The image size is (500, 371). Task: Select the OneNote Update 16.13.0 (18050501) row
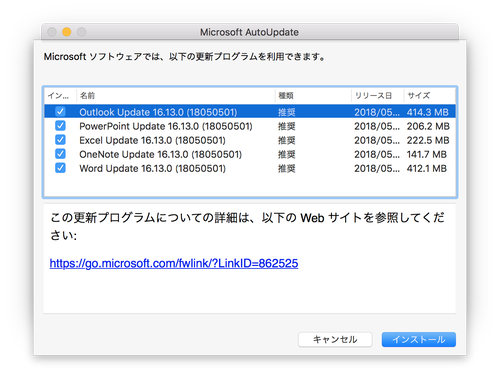(x=250, y=154)
